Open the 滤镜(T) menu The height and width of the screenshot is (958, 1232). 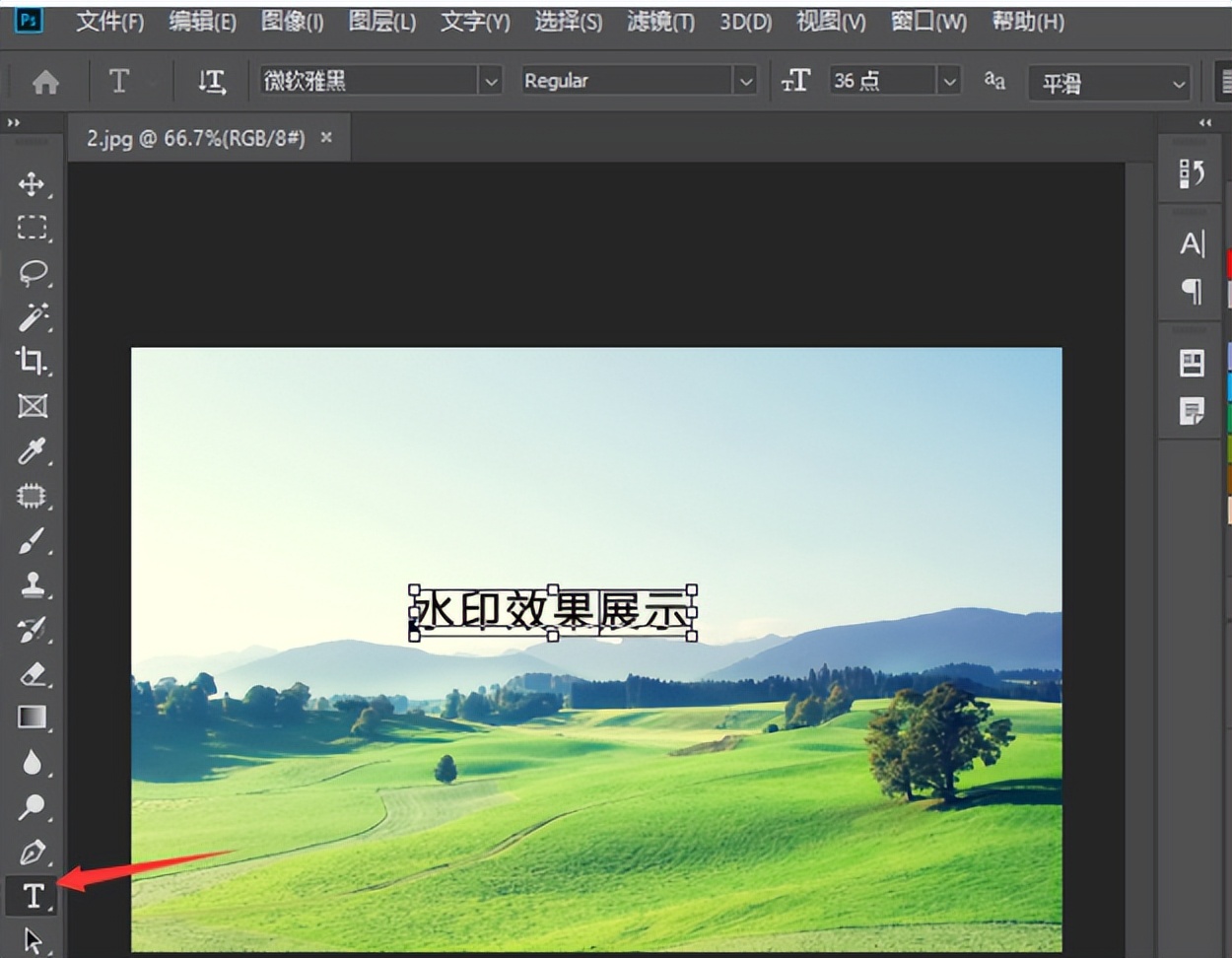point(658,22)
